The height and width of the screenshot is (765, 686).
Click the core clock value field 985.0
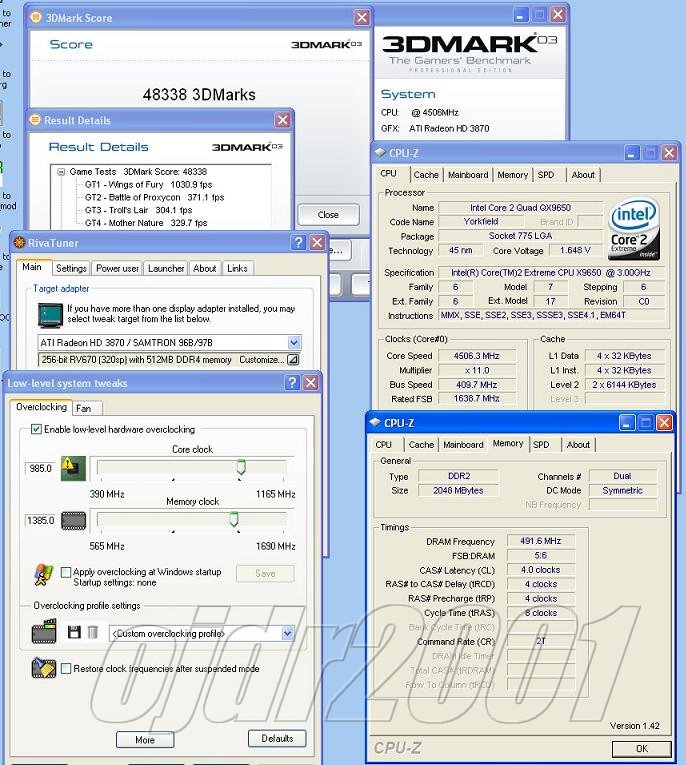pos(40,468)
